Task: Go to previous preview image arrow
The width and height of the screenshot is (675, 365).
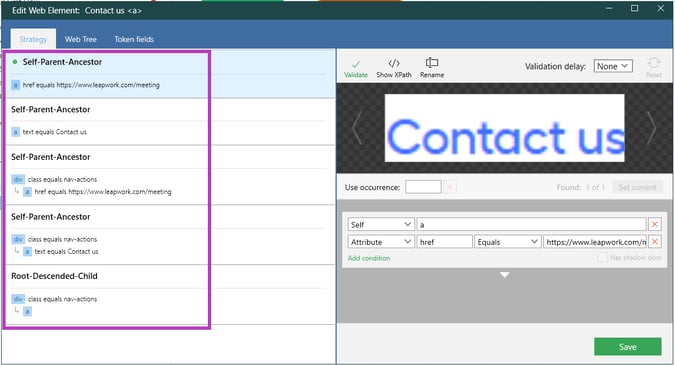Action: coord(356,128)
